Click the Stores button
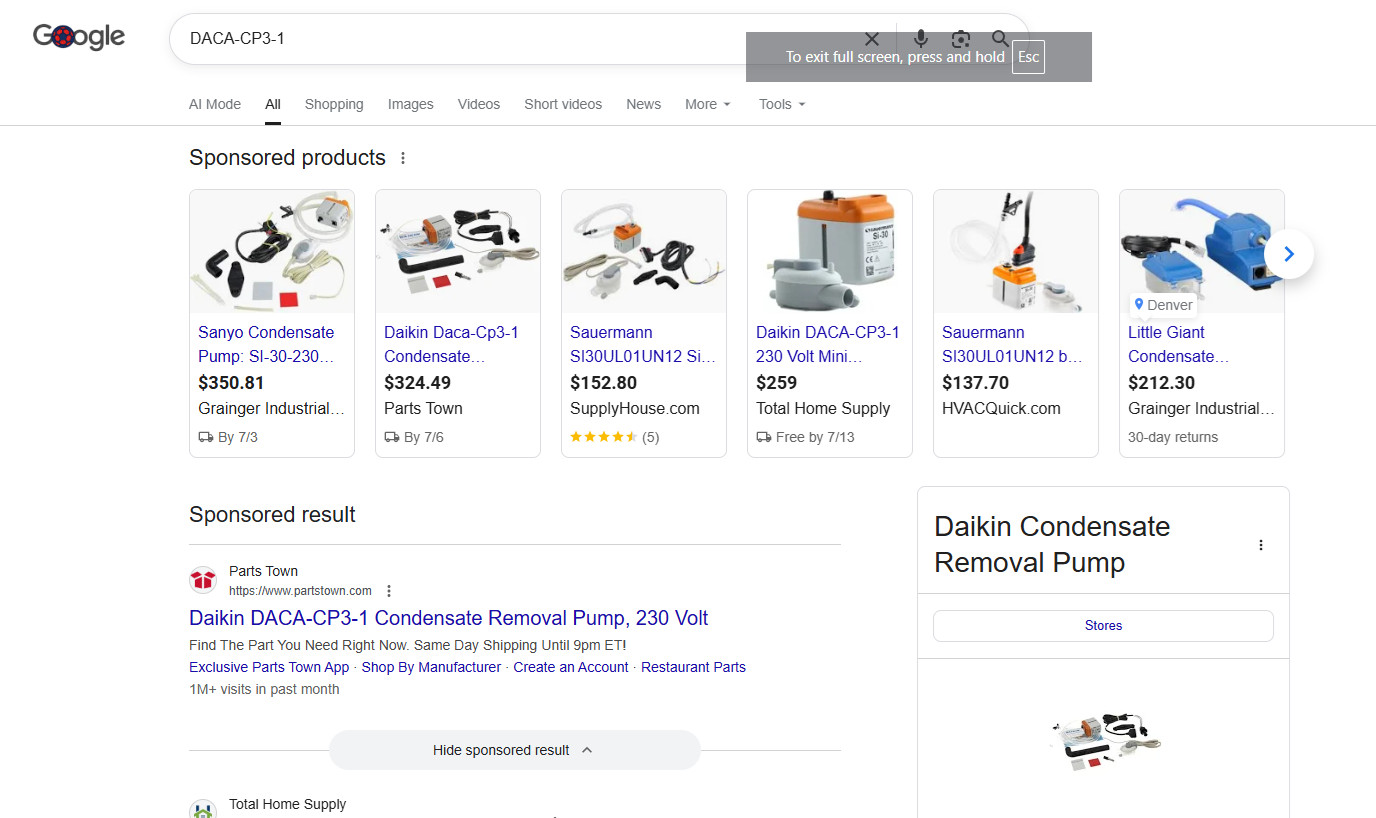 tap(1103, 626)
